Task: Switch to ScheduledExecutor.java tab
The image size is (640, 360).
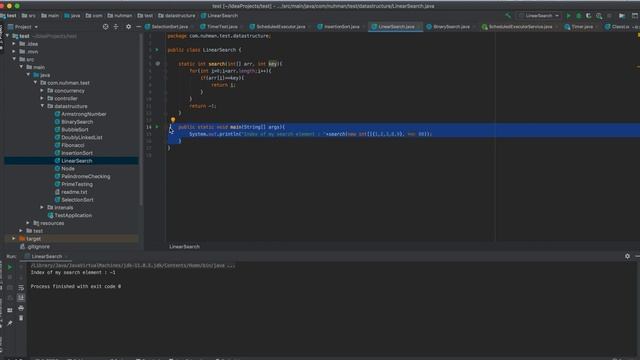Action: [x=280, y=27]
